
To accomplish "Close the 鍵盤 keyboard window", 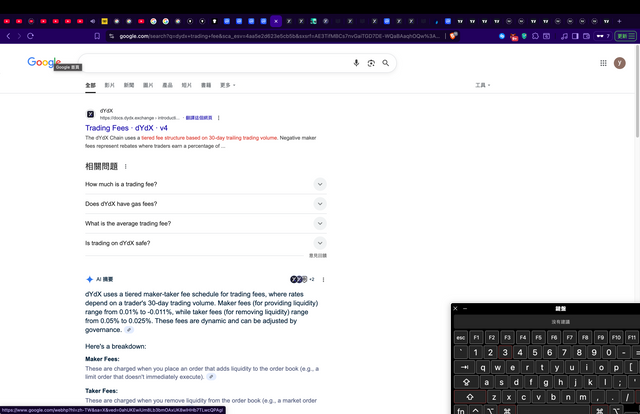I will click(x=456, y=309).
